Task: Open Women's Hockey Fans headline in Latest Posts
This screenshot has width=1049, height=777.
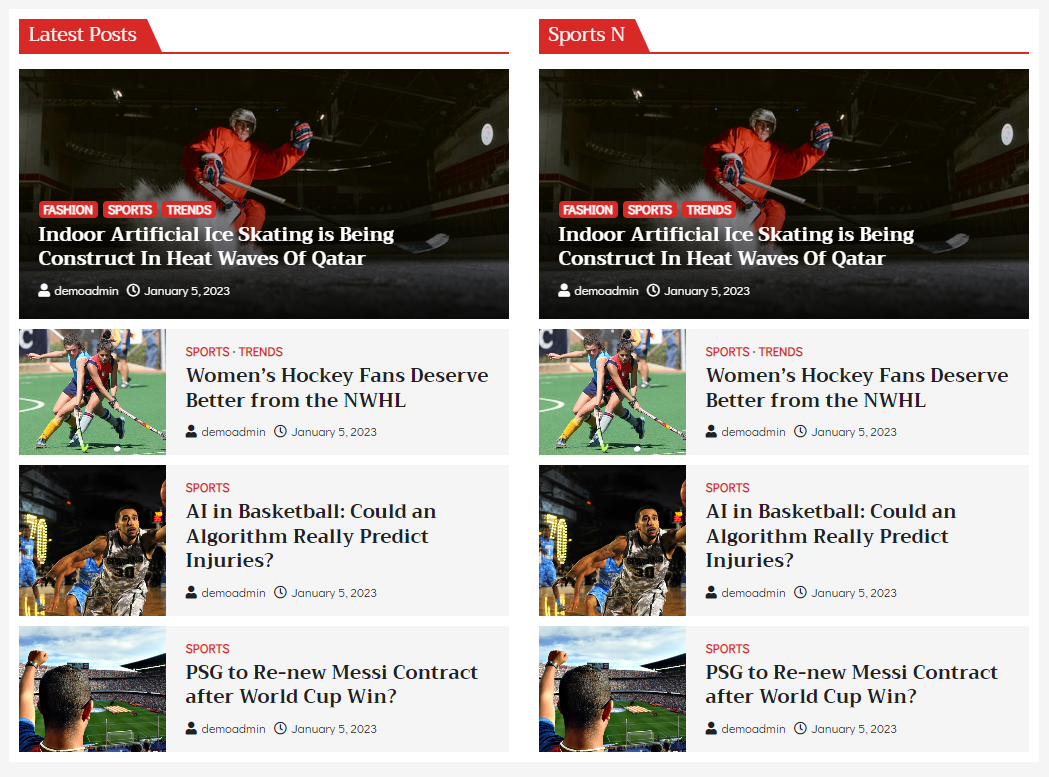Action: coord(337,387)
